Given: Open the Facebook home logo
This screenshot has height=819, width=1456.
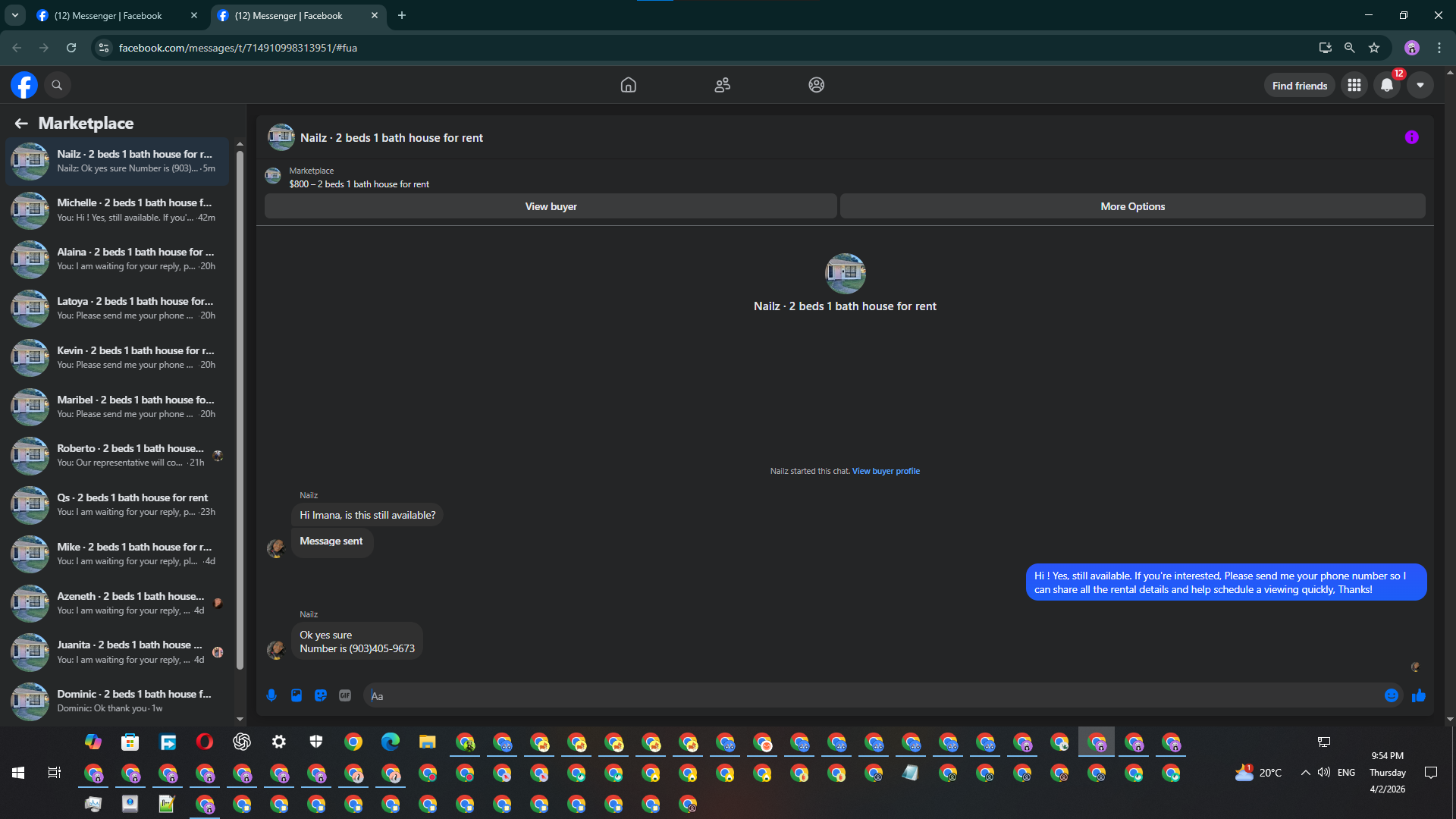Looking at the screenshot, I should [24, 85].
